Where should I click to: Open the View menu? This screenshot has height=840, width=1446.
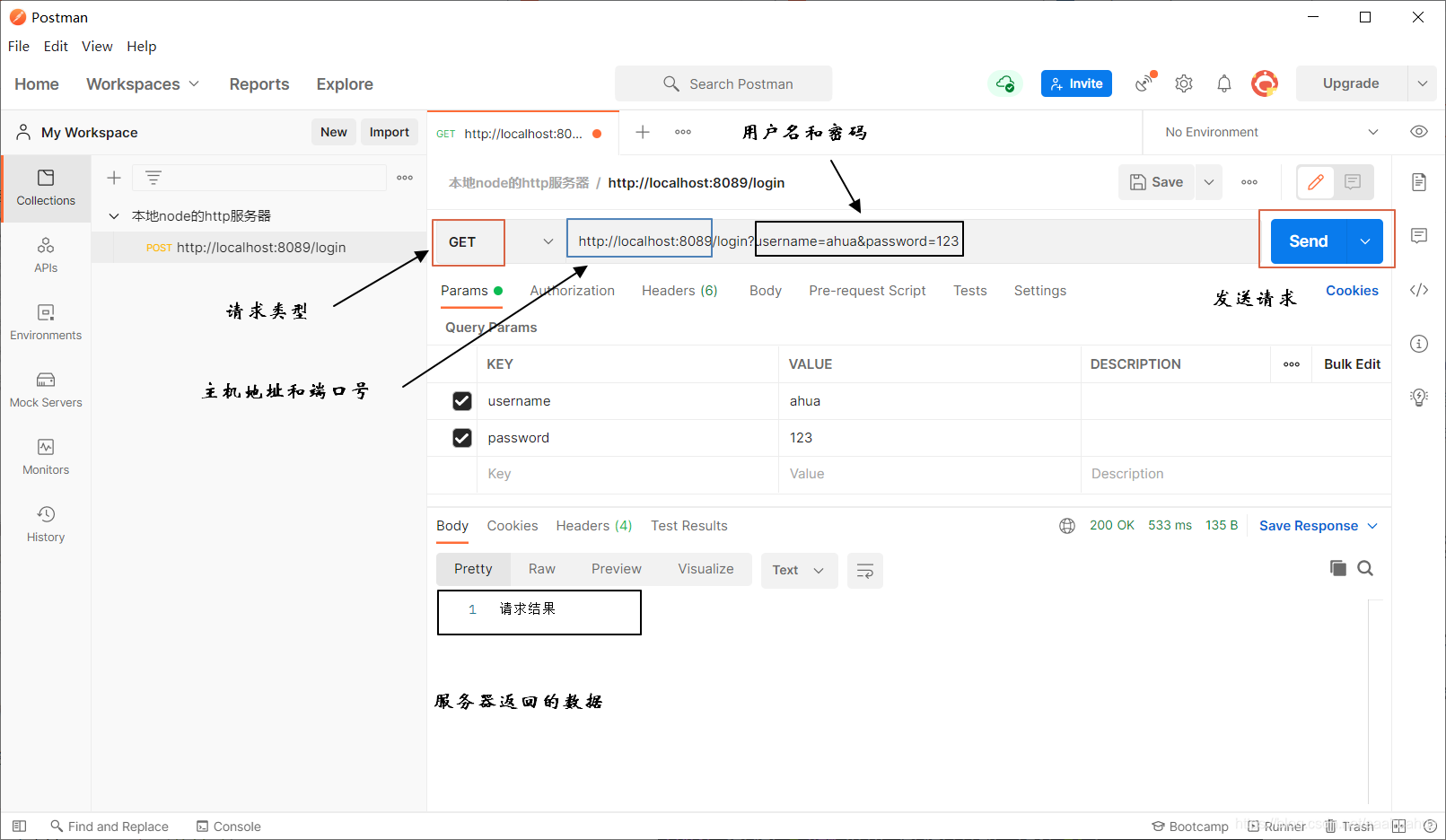(x=97, y=46)
